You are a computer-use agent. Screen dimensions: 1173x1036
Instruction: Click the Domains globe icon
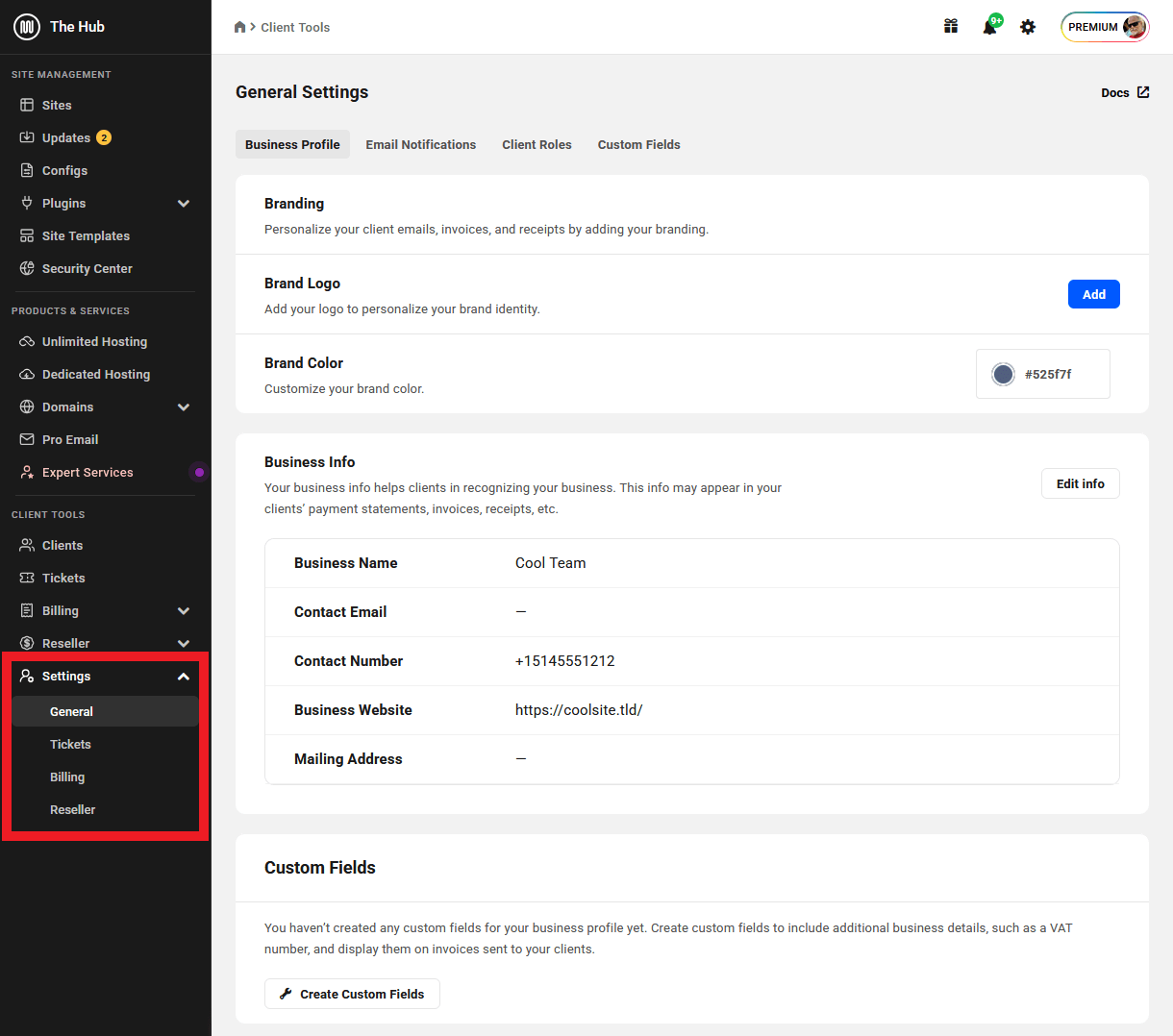point(27,407)
